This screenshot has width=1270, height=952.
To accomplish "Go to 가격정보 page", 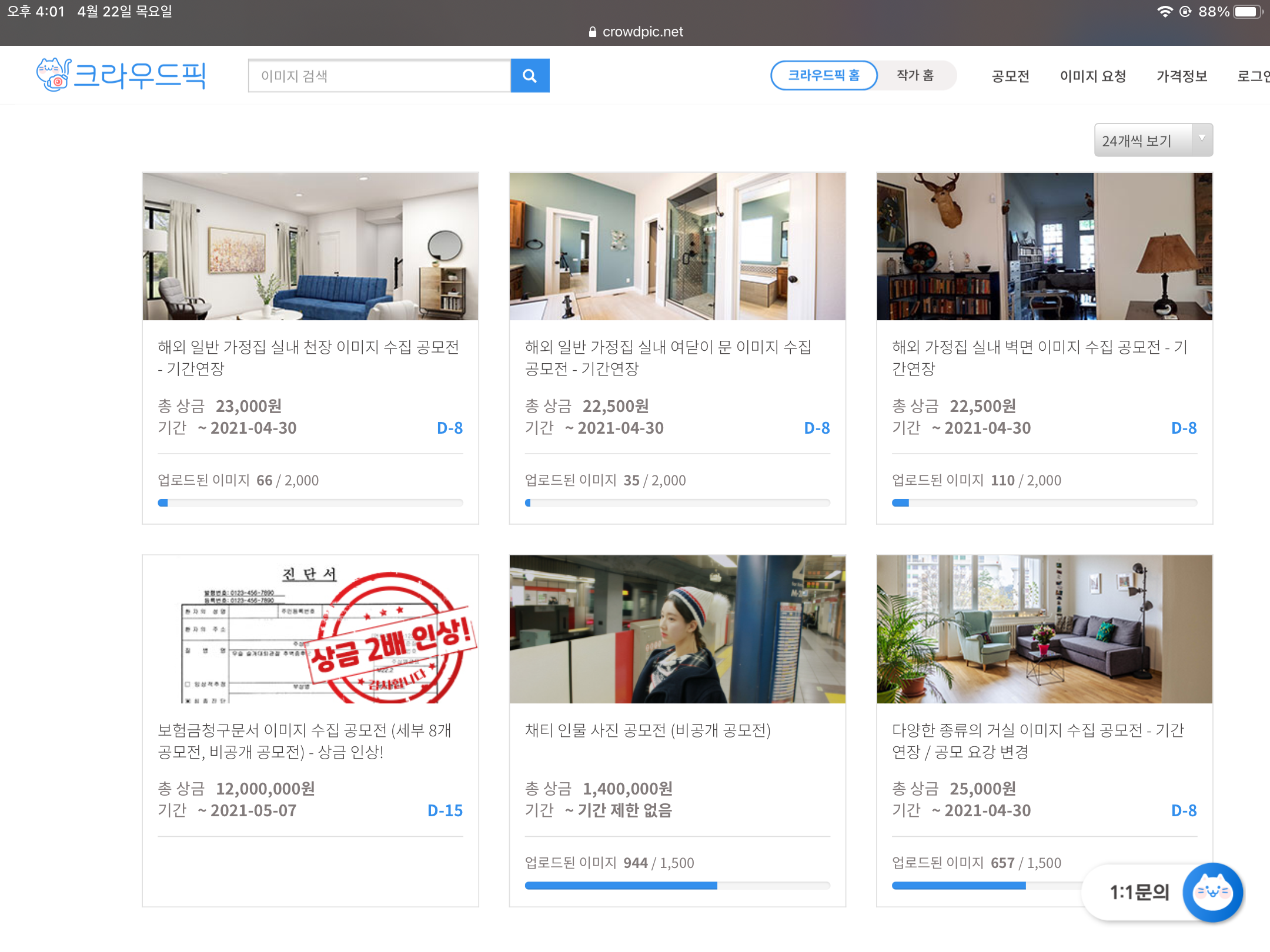I will pyautogui.click(x=1182, y=76).
